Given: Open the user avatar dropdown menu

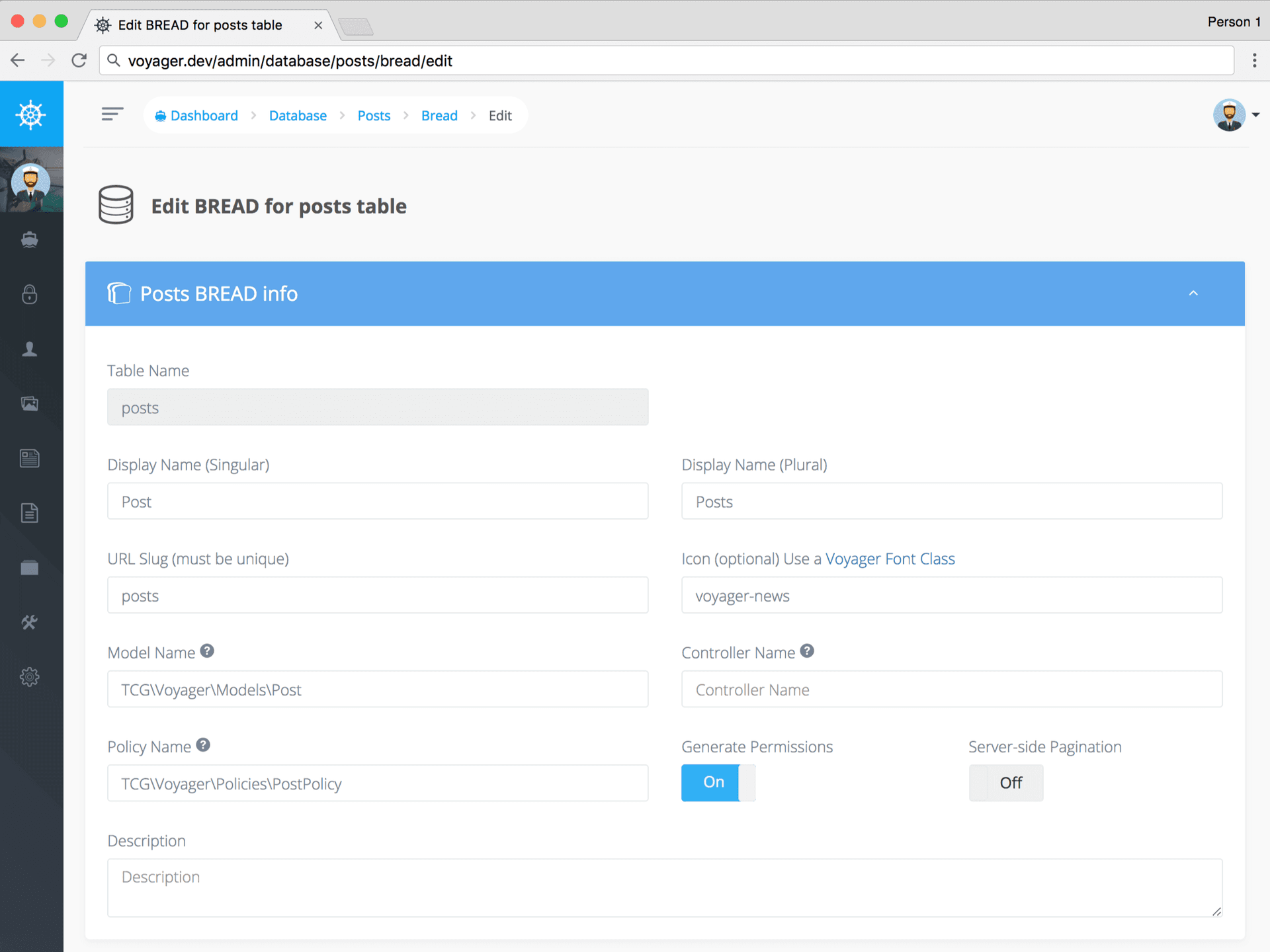Looking at the screenshot, I should [1236, 114].
